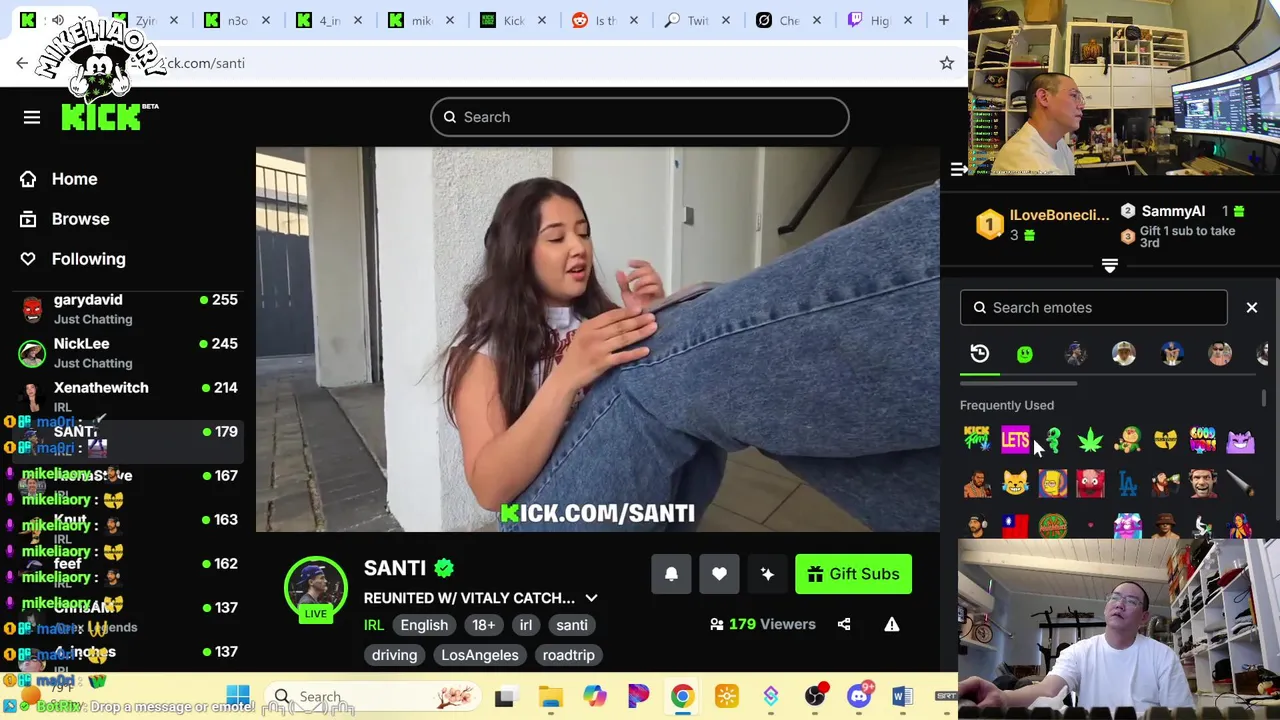Click the sparkle icon next to follow
The image size is (1280, 720).
[x=767, y=574]
